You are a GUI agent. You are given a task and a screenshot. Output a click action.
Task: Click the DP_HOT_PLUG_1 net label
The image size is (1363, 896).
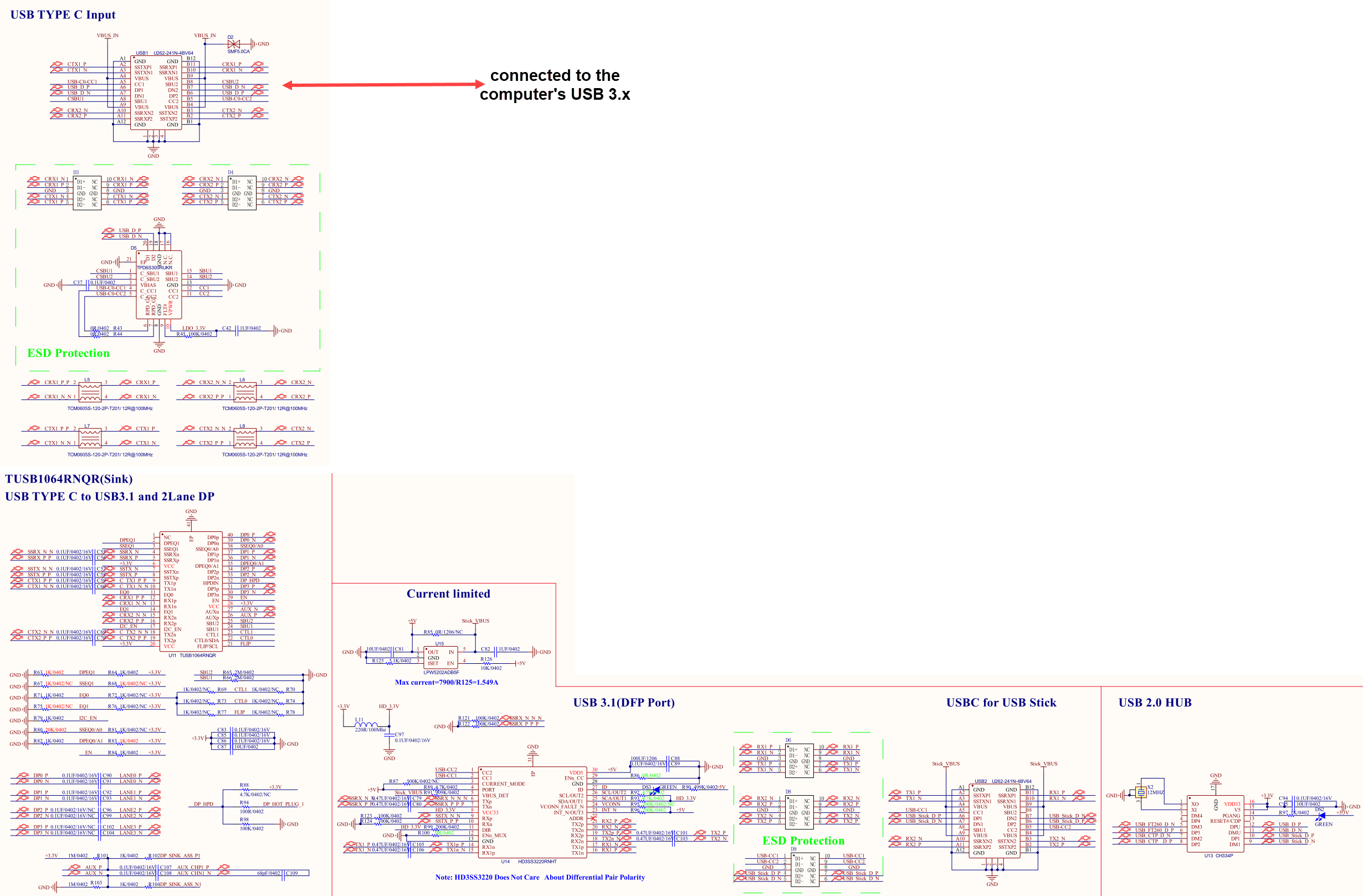[x=283, y=805]
